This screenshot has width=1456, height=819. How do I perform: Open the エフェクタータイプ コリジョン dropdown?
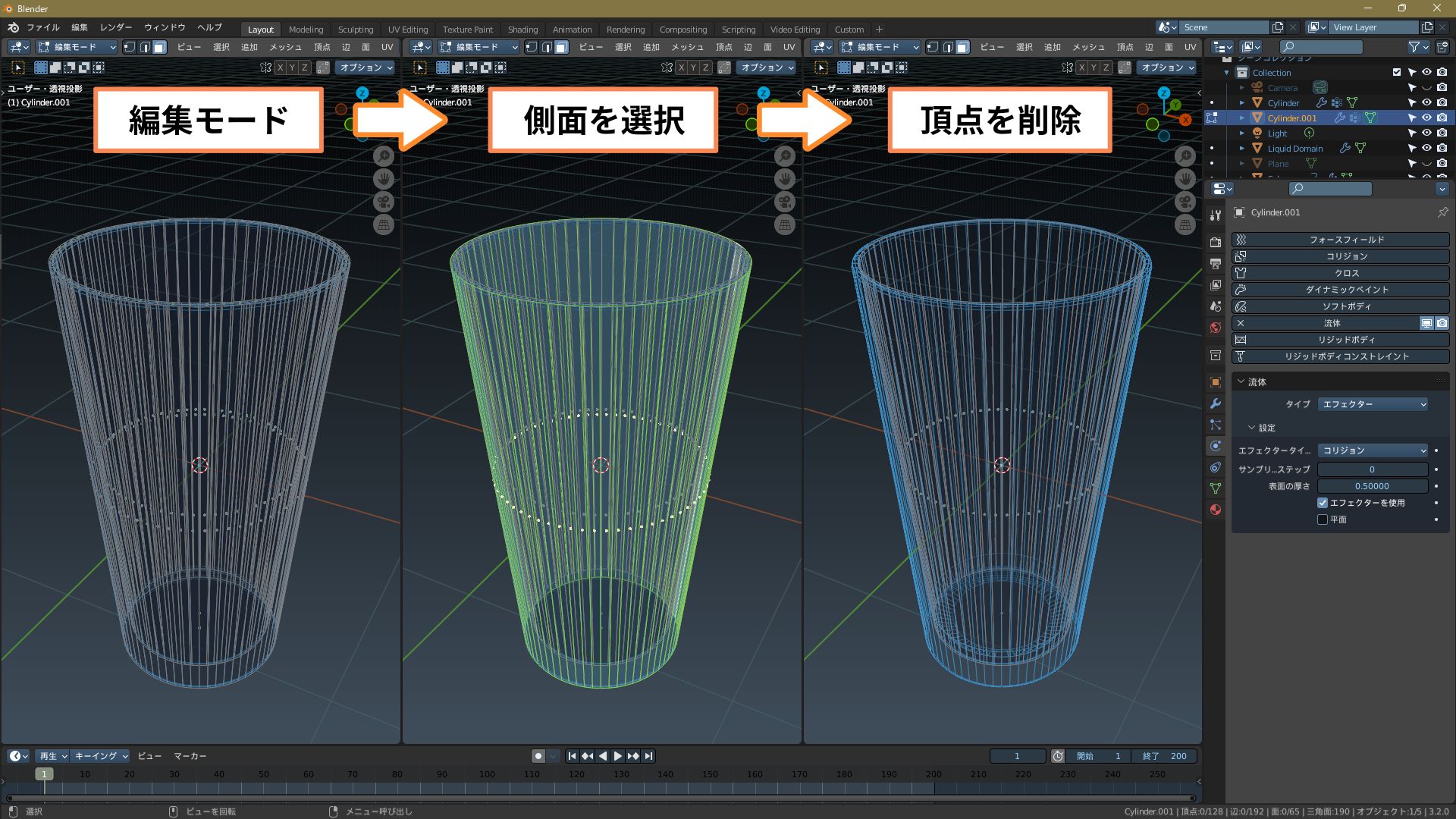(1373, 450)
